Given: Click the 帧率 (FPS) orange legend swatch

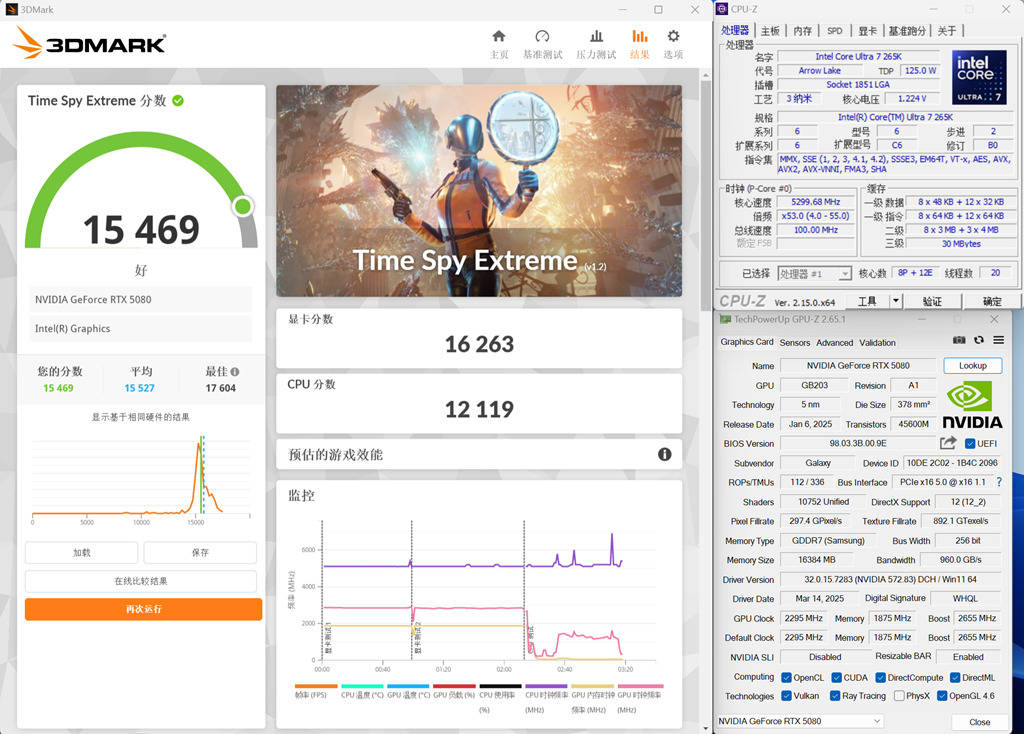Looking at the screenshot, I should click(316, 686).
